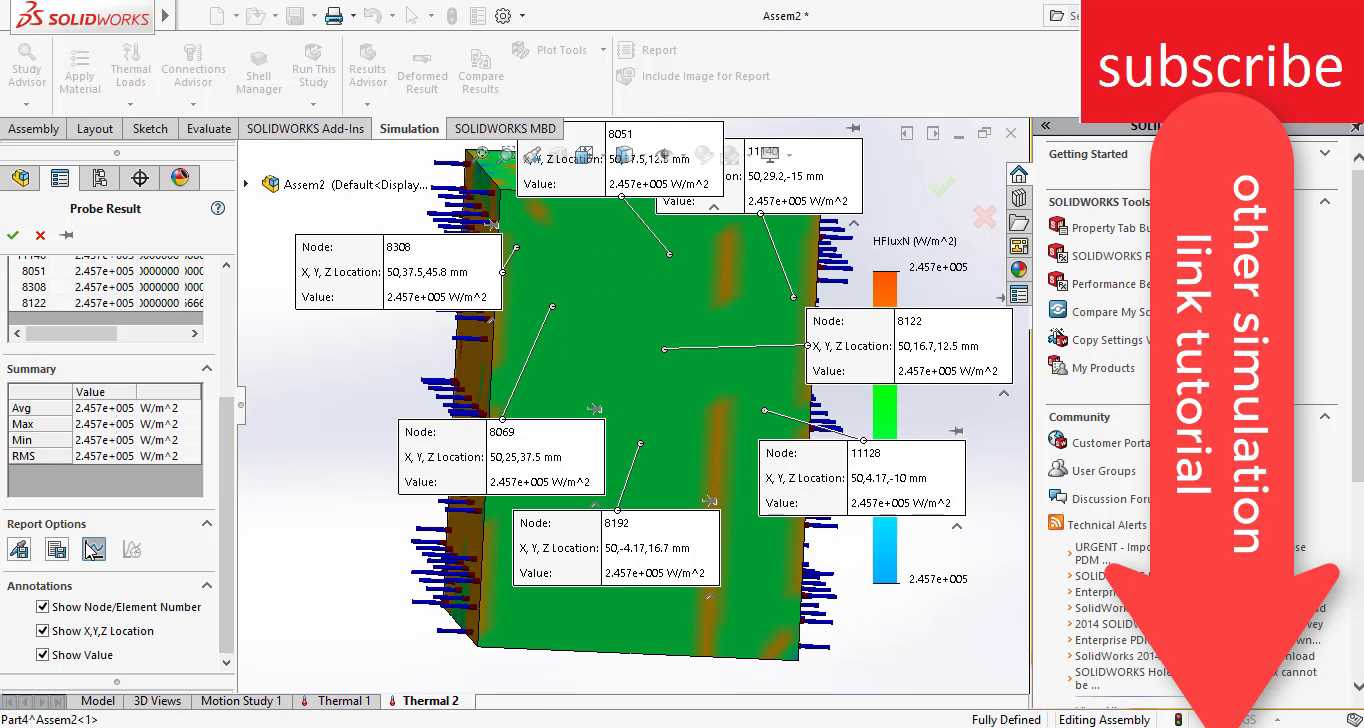
Task: Open Design Library icon in task pane
Action: (x=1019, y=197)
